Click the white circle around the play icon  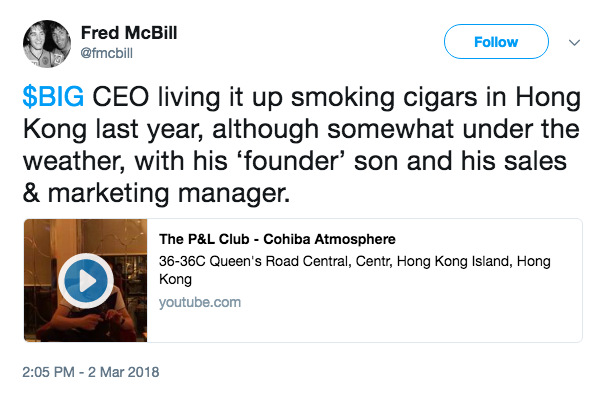[86, 281]
